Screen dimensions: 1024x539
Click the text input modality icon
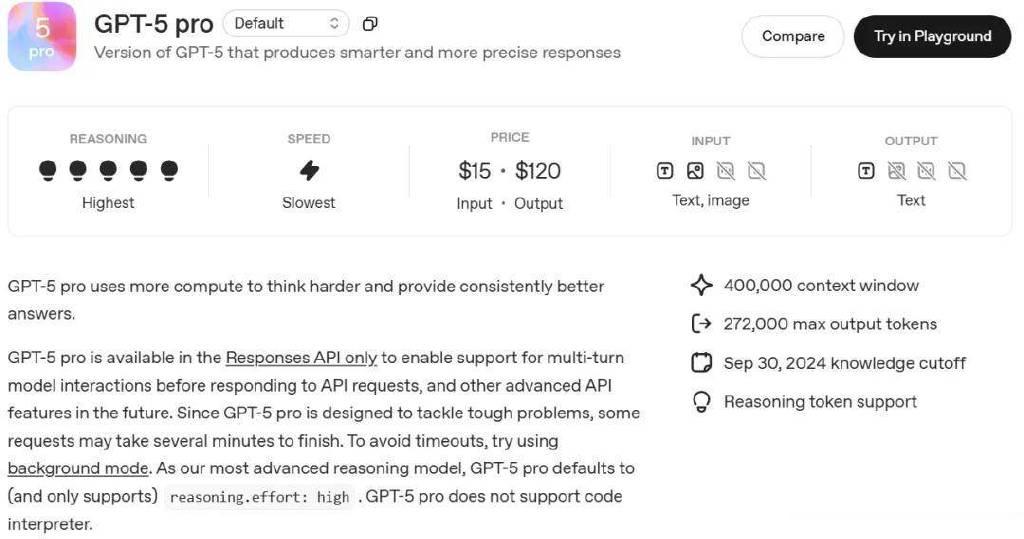pyautogui.click(x=665, y=171)
